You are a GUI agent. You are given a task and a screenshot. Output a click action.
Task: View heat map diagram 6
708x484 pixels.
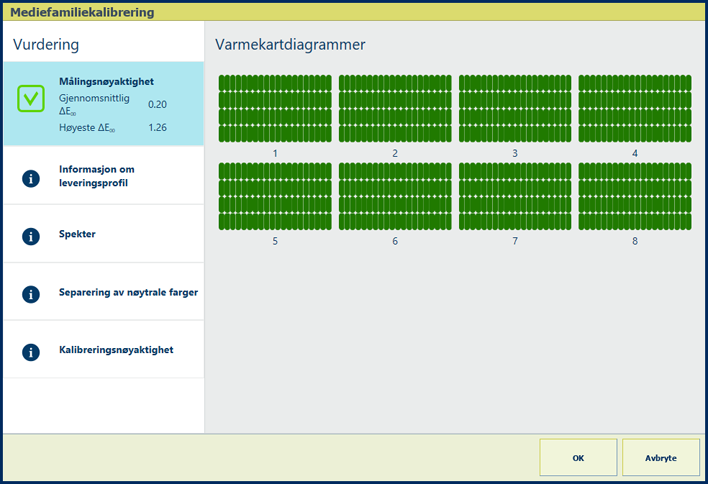395,196
